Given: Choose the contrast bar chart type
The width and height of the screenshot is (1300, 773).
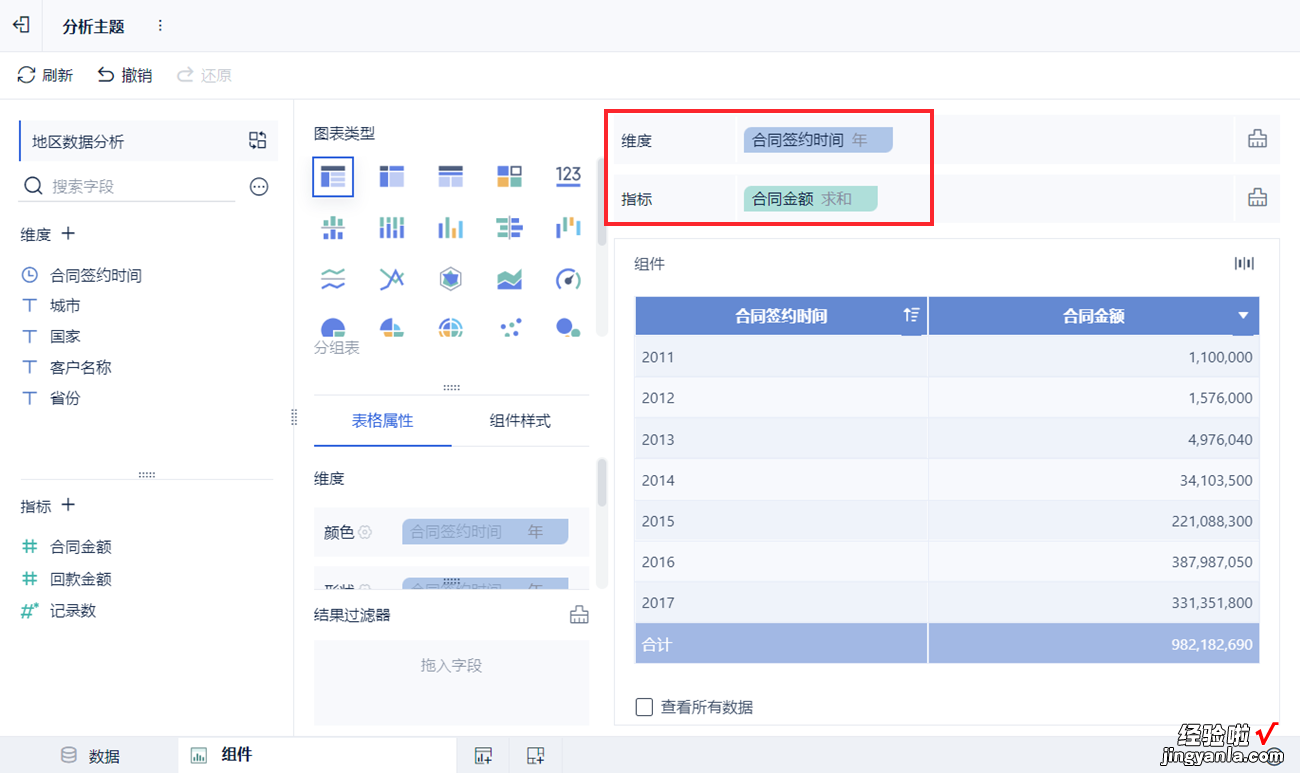Looking at the screenshot, I should [509, 228].
